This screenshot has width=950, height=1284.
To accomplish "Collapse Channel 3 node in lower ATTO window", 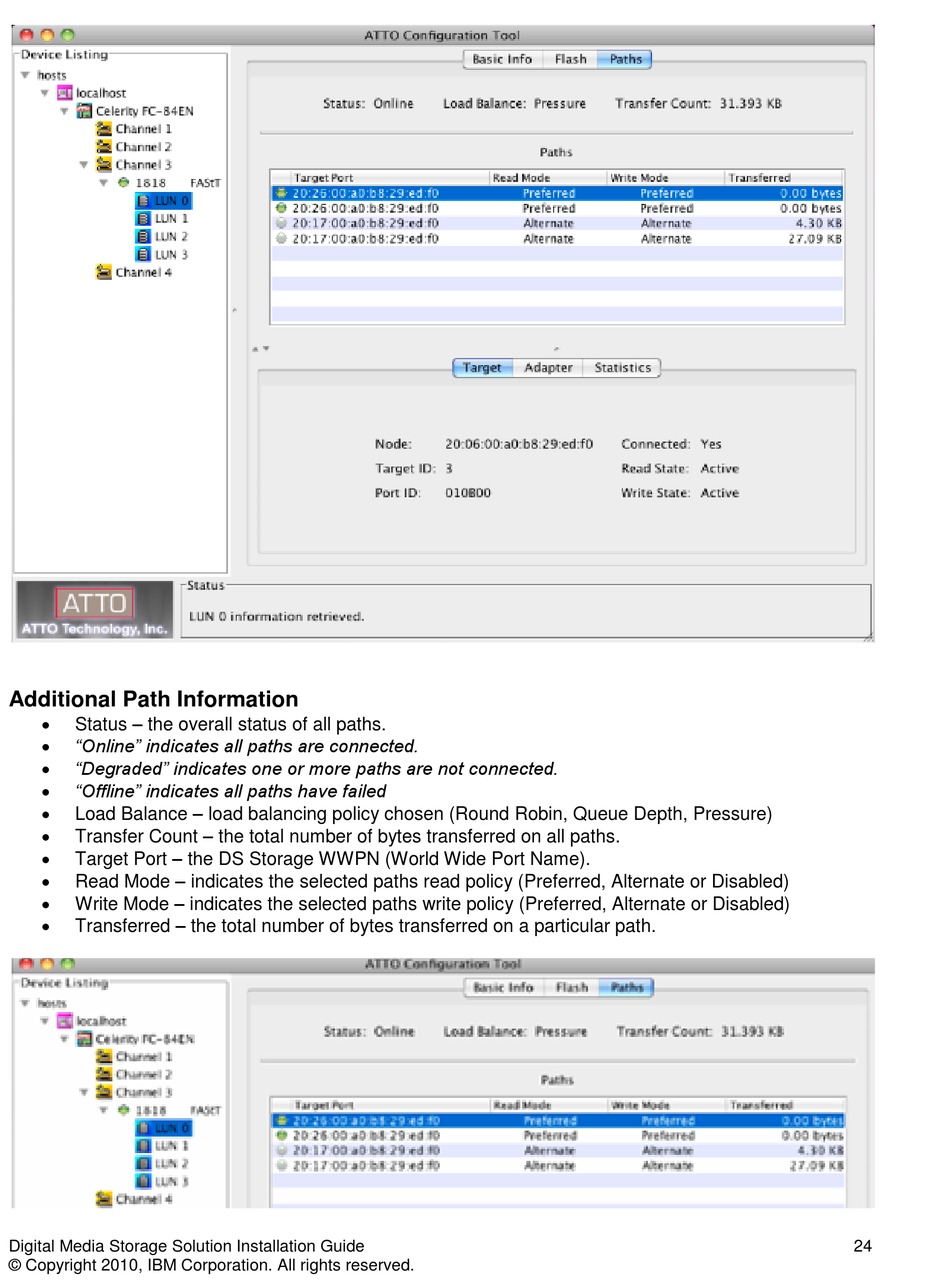I will click(x=84, y=1093).
